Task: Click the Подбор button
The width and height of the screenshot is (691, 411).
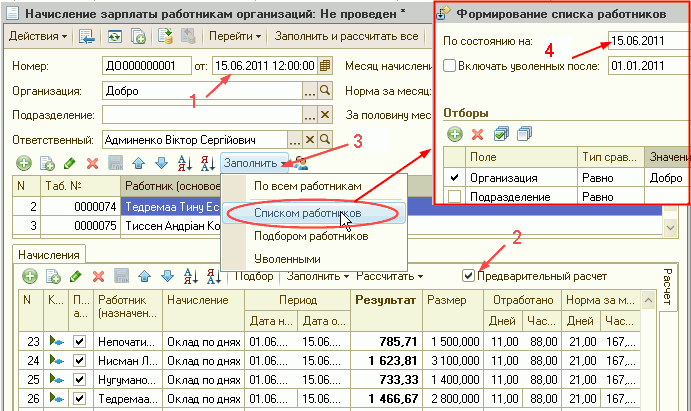Action: 254,276
